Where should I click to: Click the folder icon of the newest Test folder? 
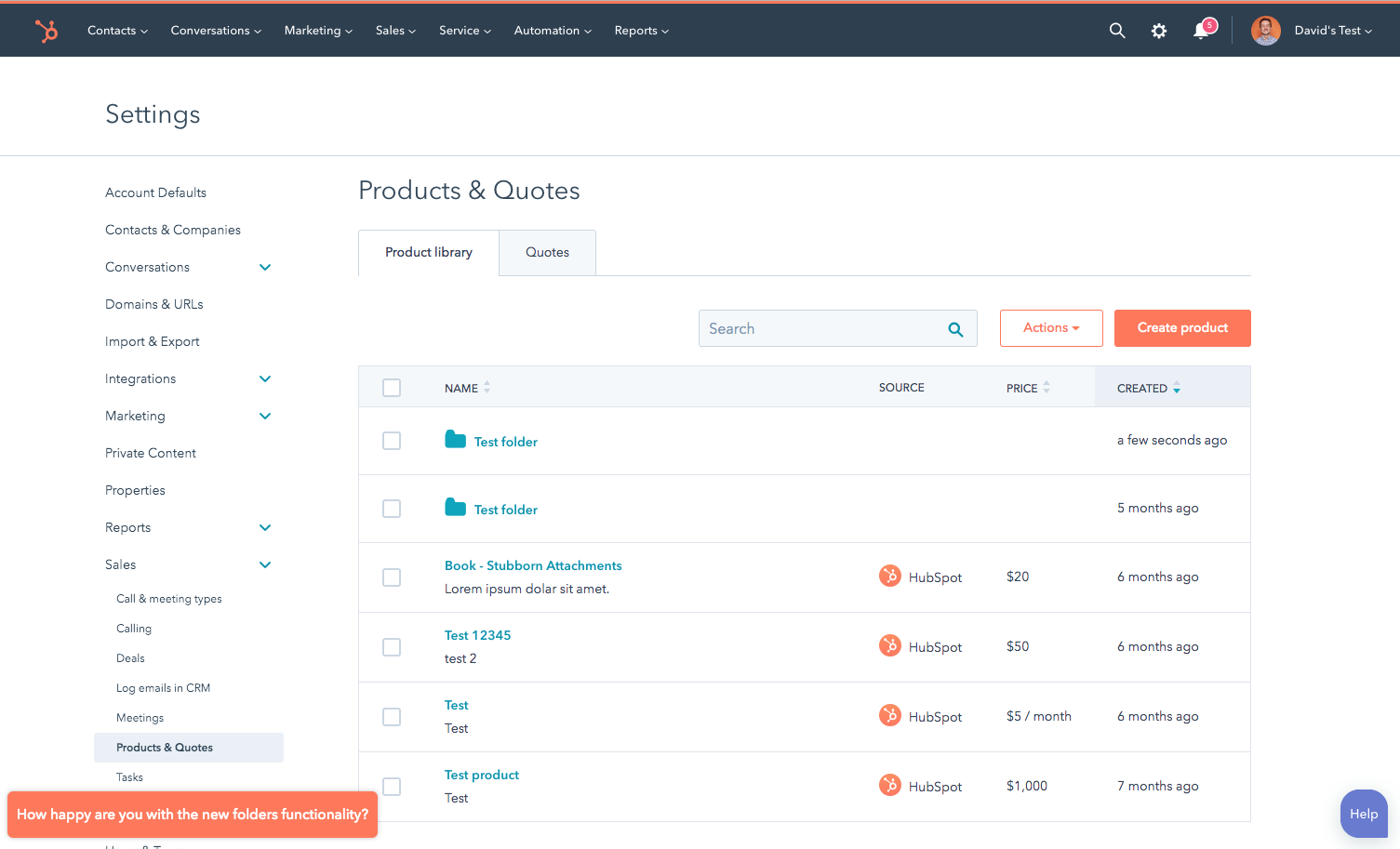(455, 440)
